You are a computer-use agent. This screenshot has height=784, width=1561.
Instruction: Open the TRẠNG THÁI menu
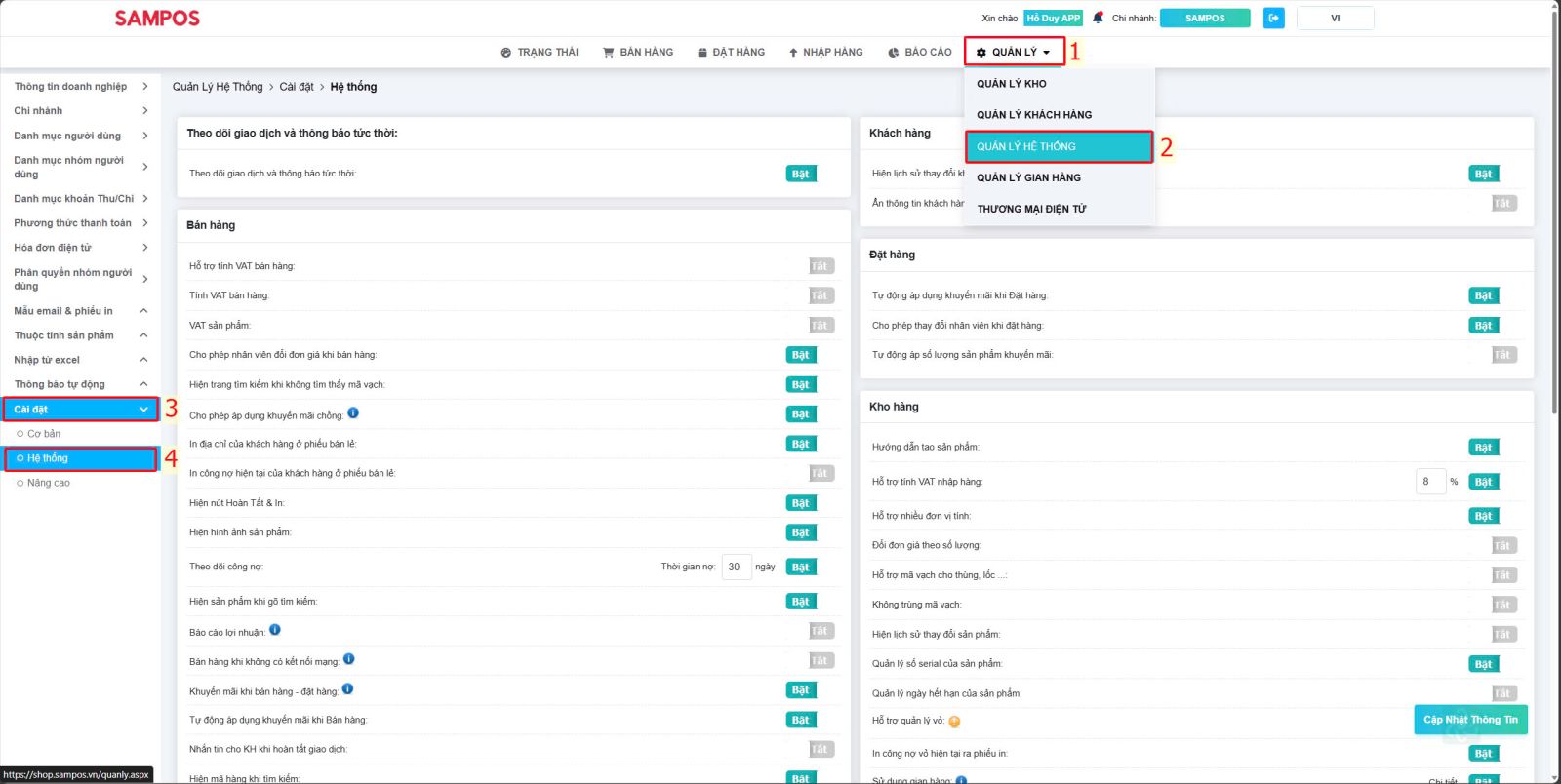(540, 53)
